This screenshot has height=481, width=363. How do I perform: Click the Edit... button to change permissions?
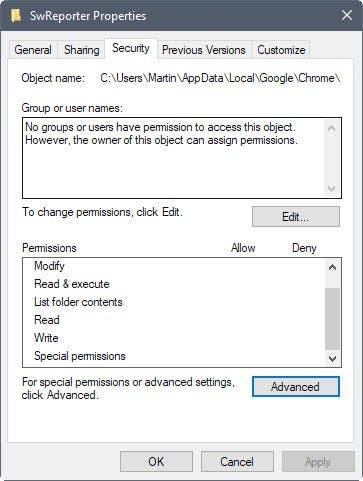[x=296, y=217]
